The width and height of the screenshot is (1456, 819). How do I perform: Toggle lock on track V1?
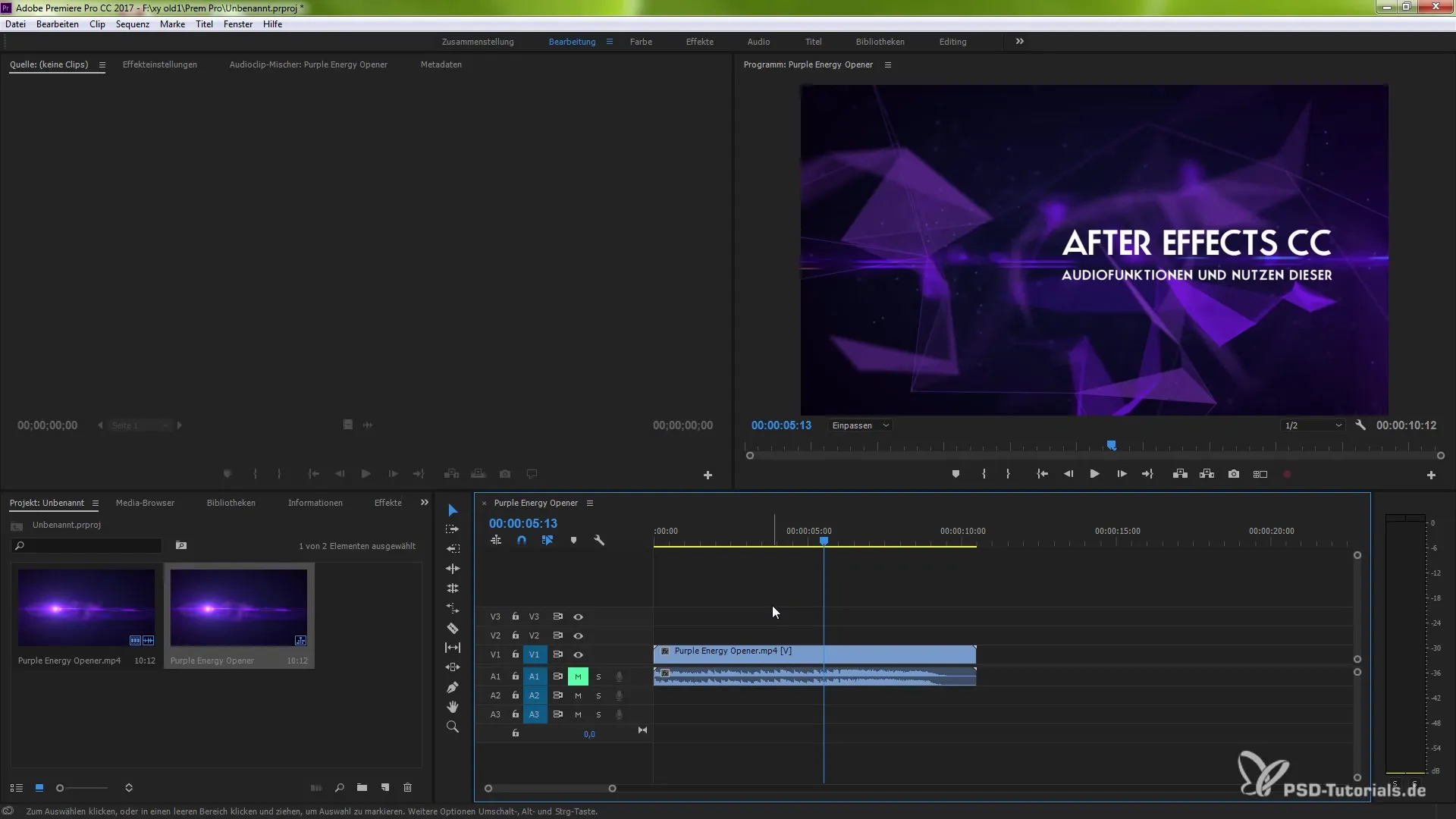[x=515, y=654]
